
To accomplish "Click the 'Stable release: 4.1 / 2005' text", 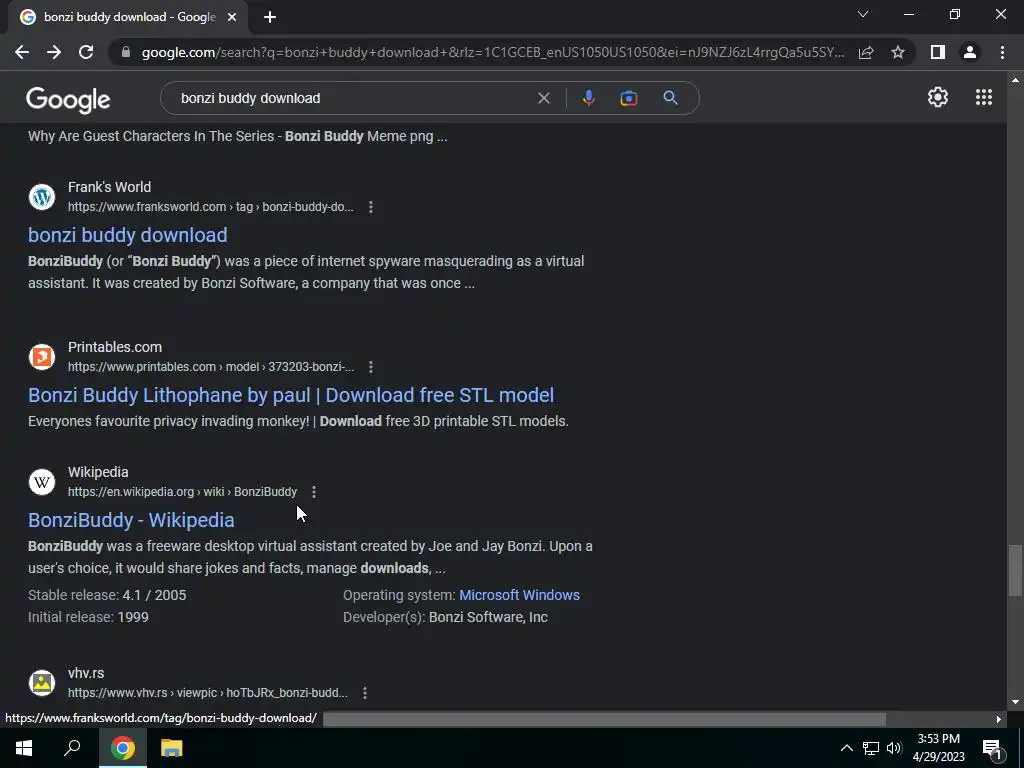I will pos(107,595).
